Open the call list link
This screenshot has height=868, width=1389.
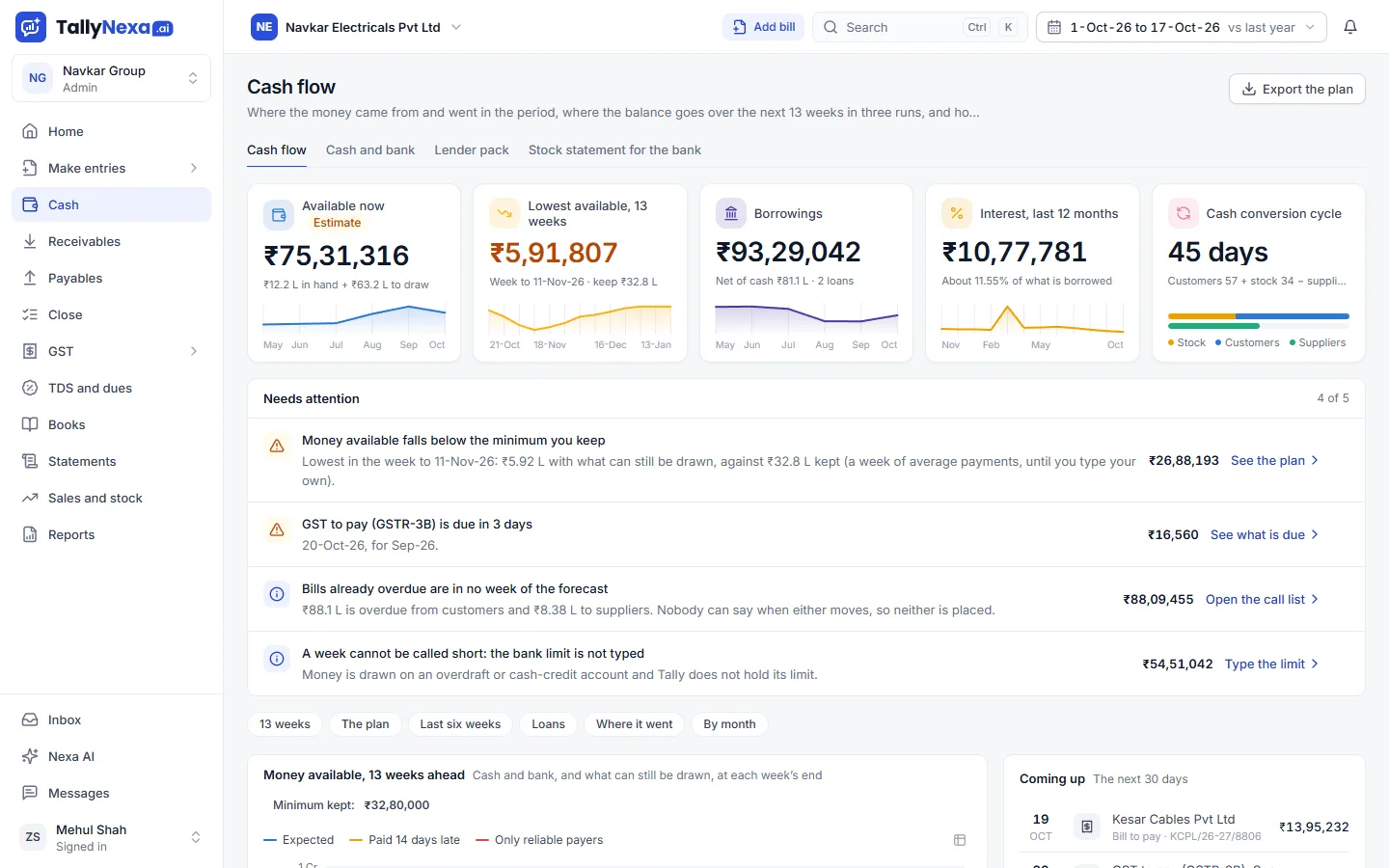1262,599
